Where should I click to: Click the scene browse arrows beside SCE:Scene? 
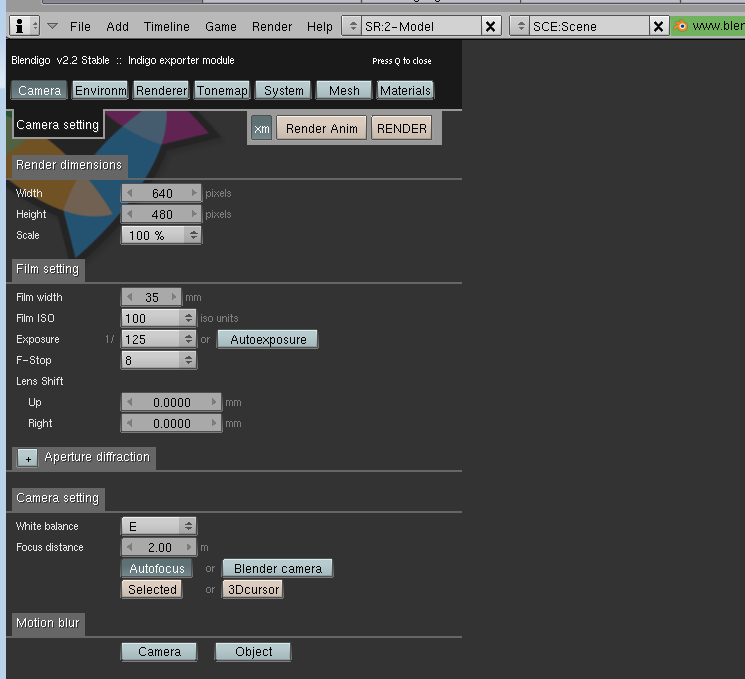[520, 26]
